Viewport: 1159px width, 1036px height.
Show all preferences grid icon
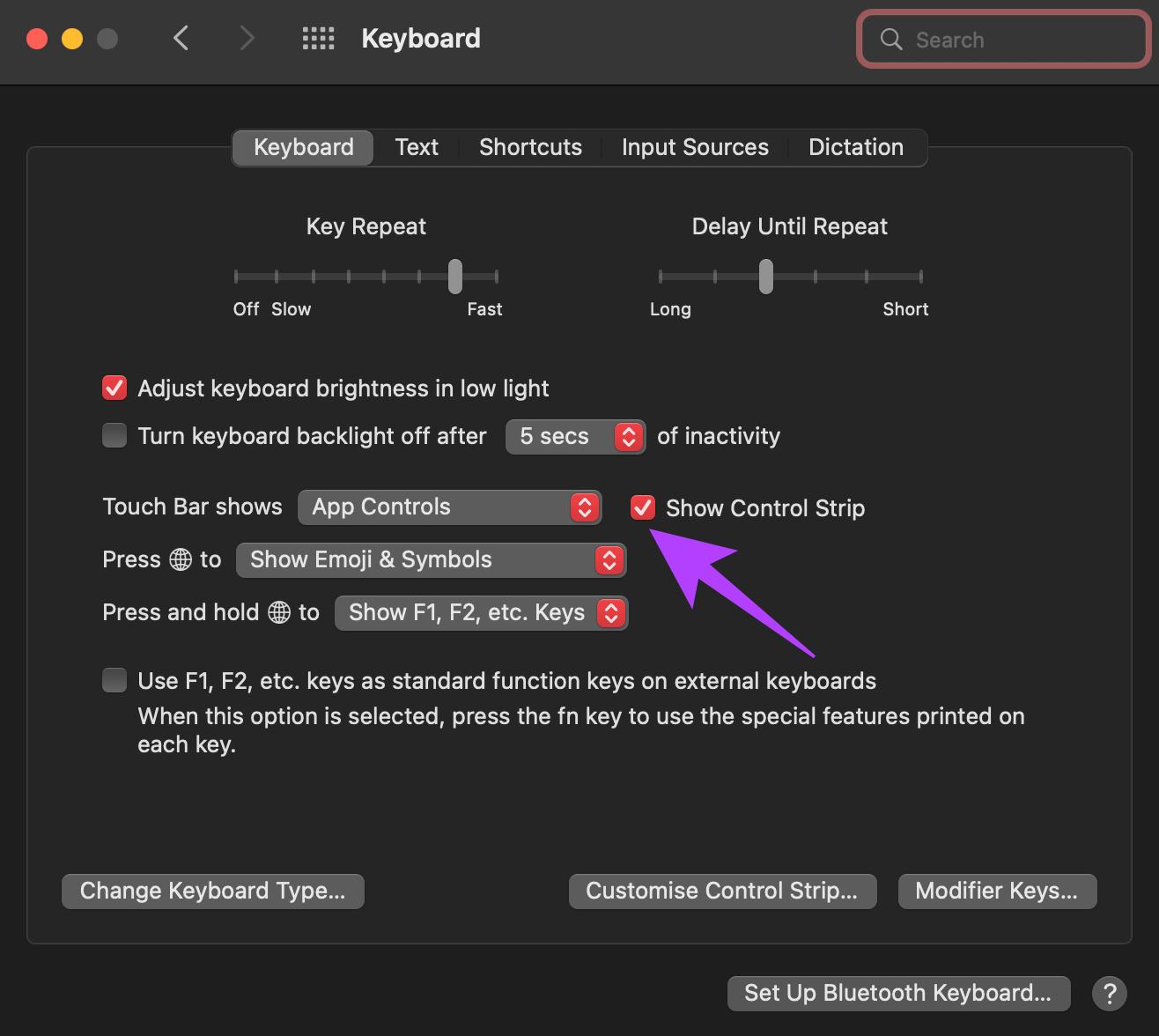(318, 39)
